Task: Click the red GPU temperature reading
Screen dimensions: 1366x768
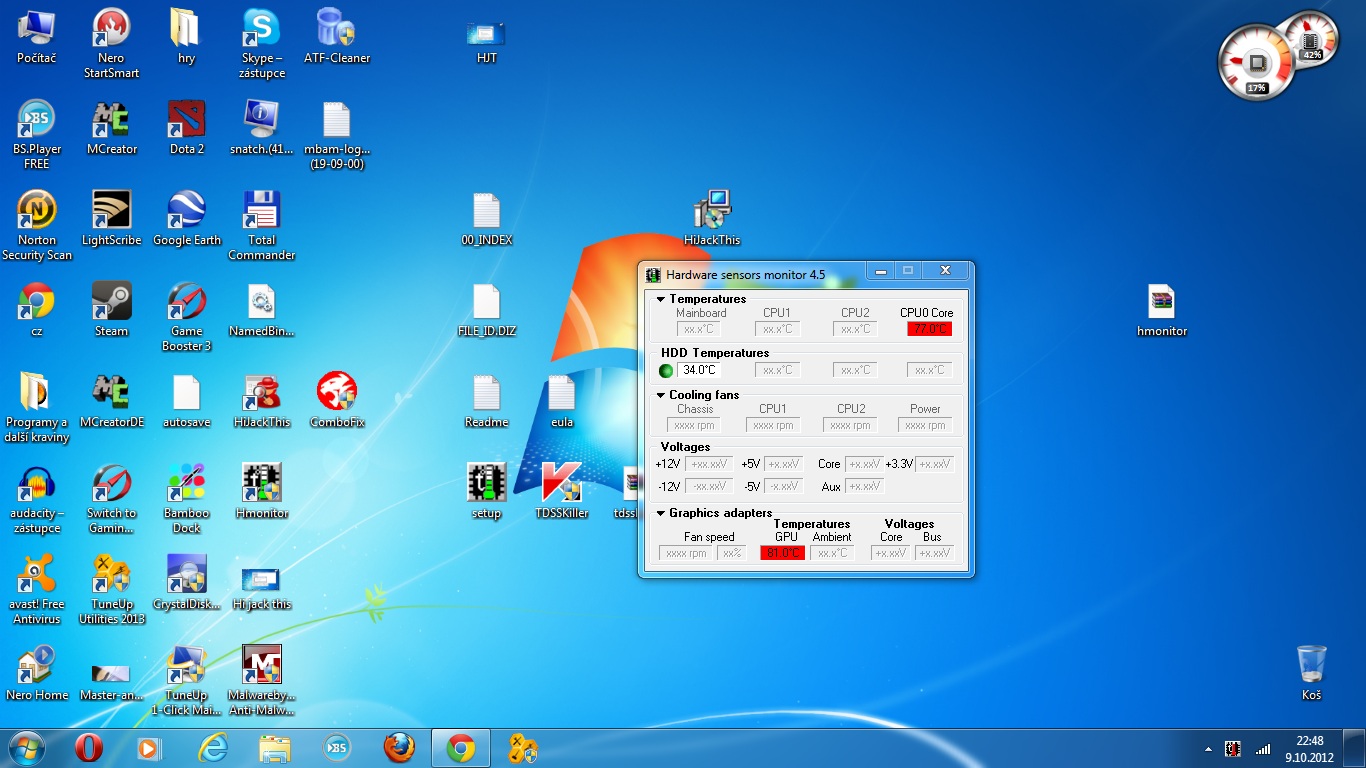Action: pyautogui.click(x=782, y=553)
